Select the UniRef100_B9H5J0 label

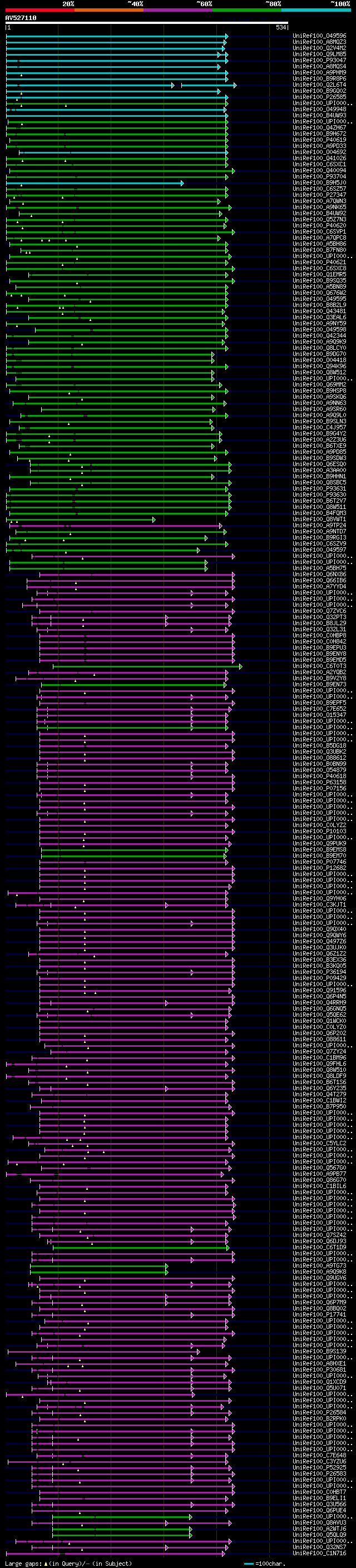[319, 182]
